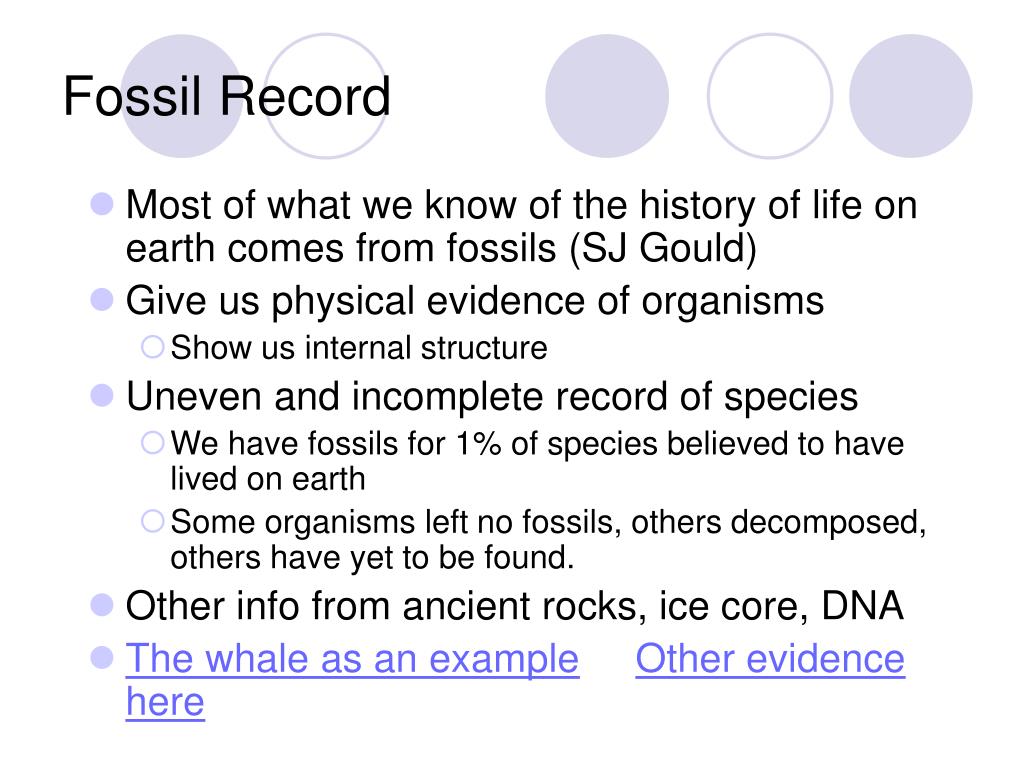1024x768 pixels.
Task: Select bullet beside 'Give us physical evidence'
Action: tap(102, 300)
